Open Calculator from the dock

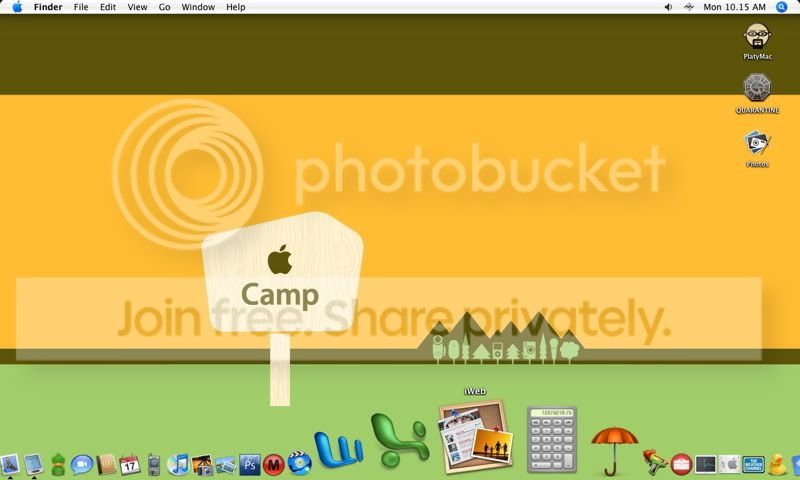[x=552, y=439]
